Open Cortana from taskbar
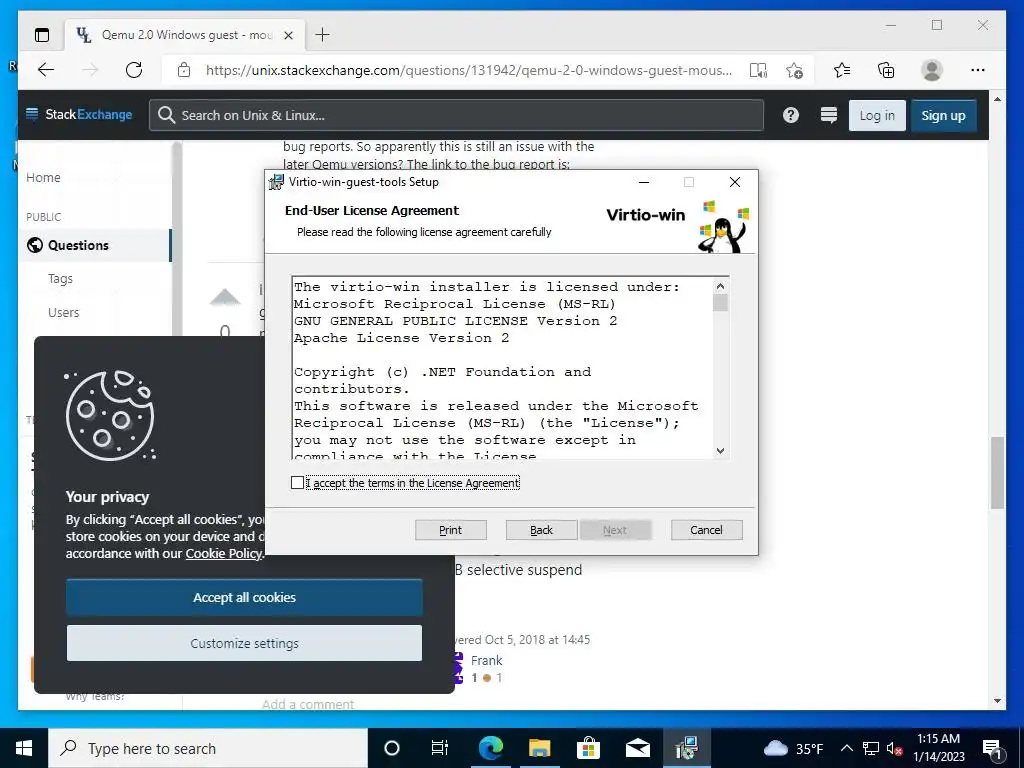 coord(392,748)
